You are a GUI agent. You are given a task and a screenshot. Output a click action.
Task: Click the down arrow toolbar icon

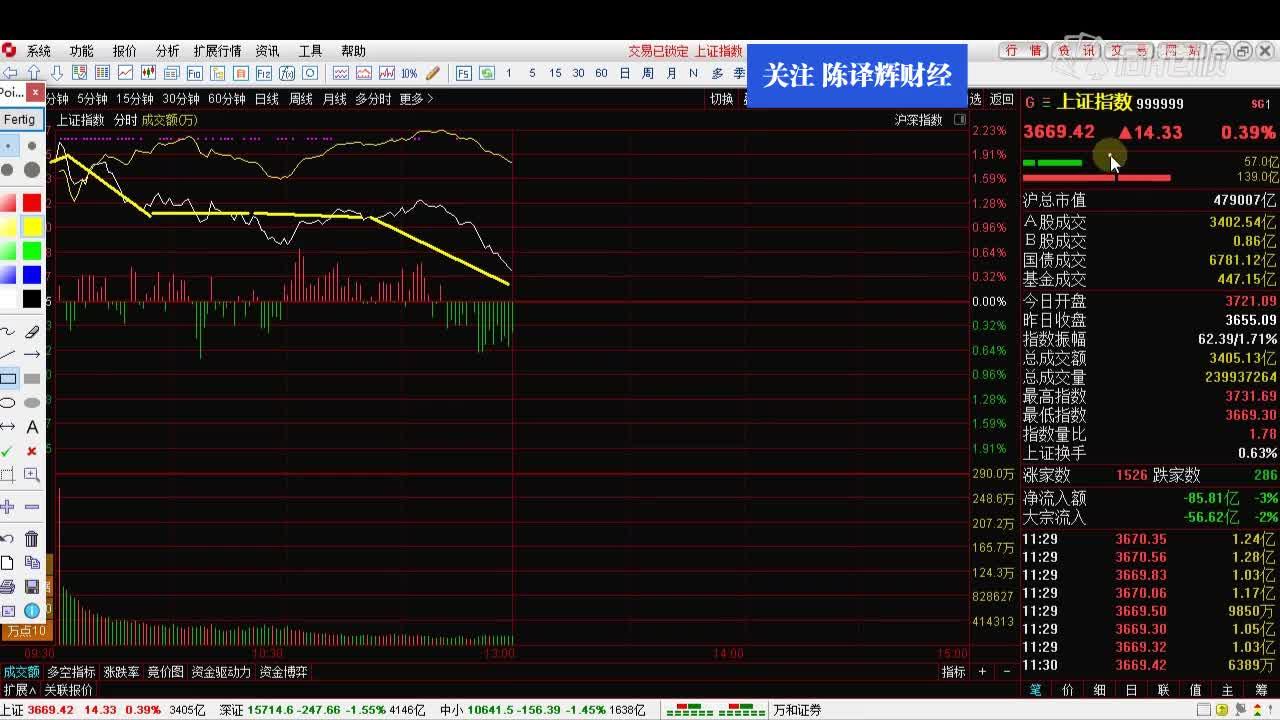pos(56,73)
